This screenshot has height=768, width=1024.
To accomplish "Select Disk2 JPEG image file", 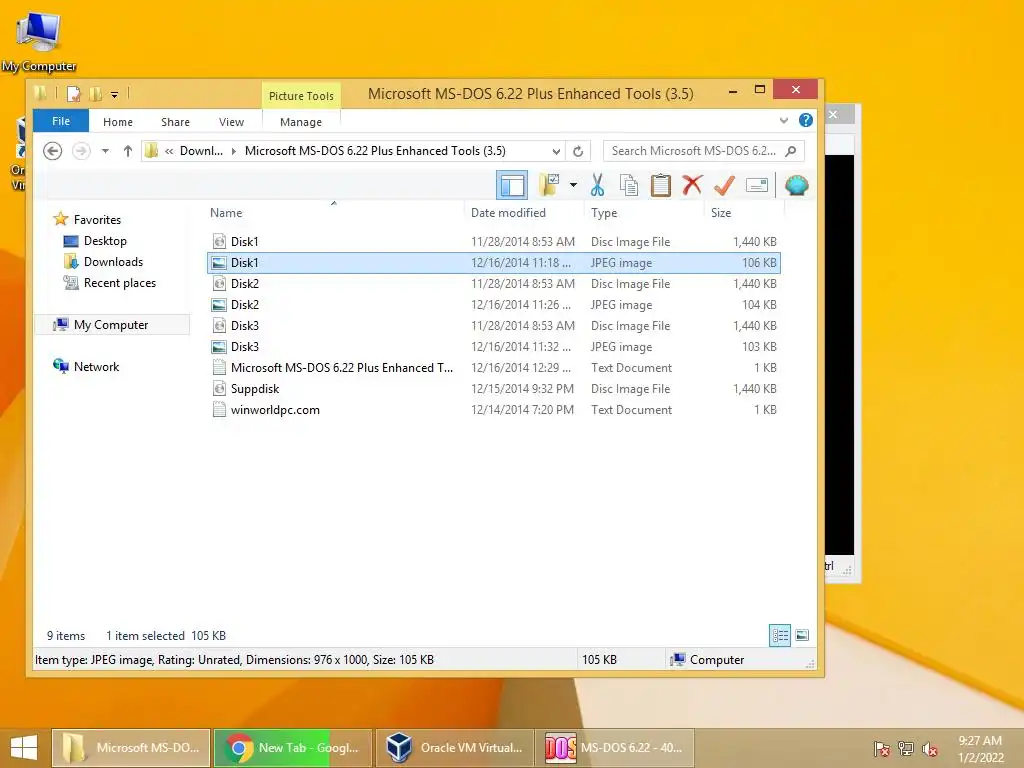I will (x=494, y=304).
